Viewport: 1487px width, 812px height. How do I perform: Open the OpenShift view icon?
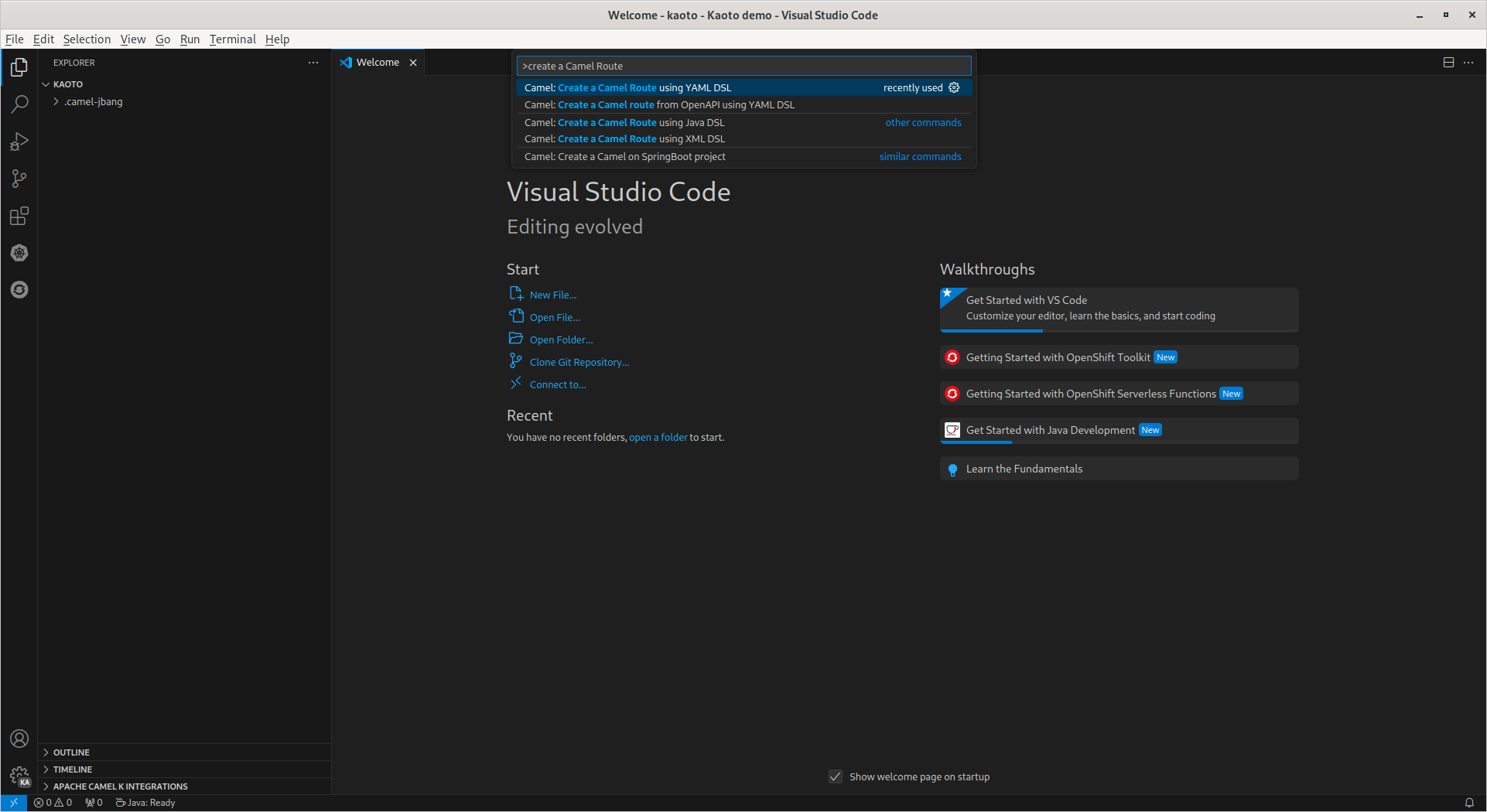[19, 290]
